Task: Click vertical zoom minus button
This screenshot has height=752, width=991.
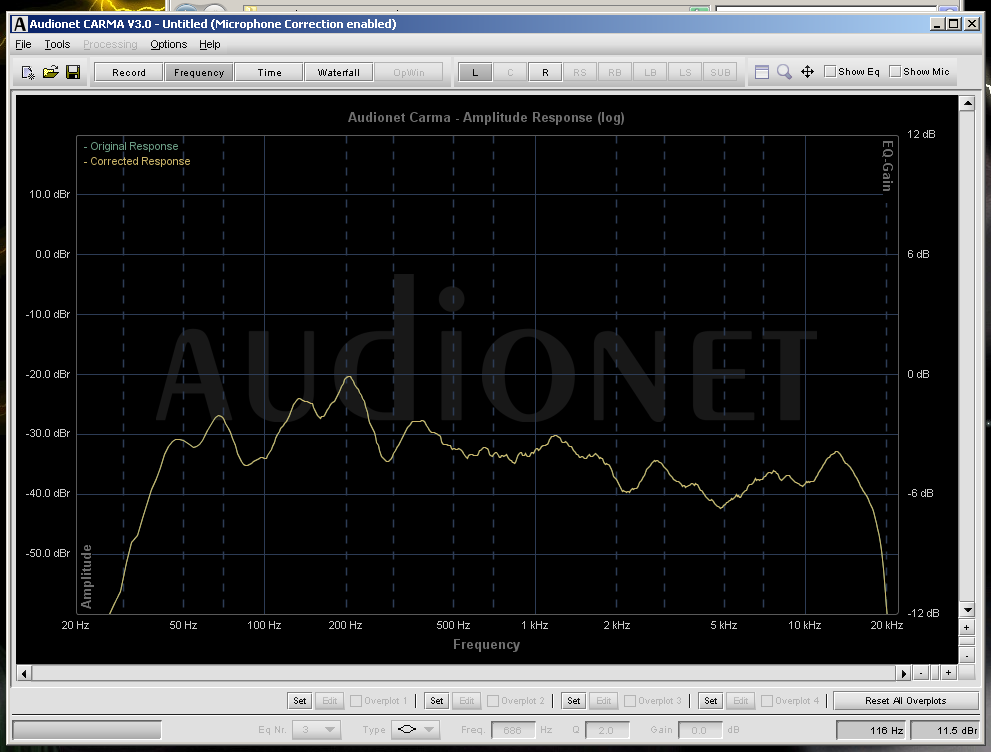Action: pos(967,657)
